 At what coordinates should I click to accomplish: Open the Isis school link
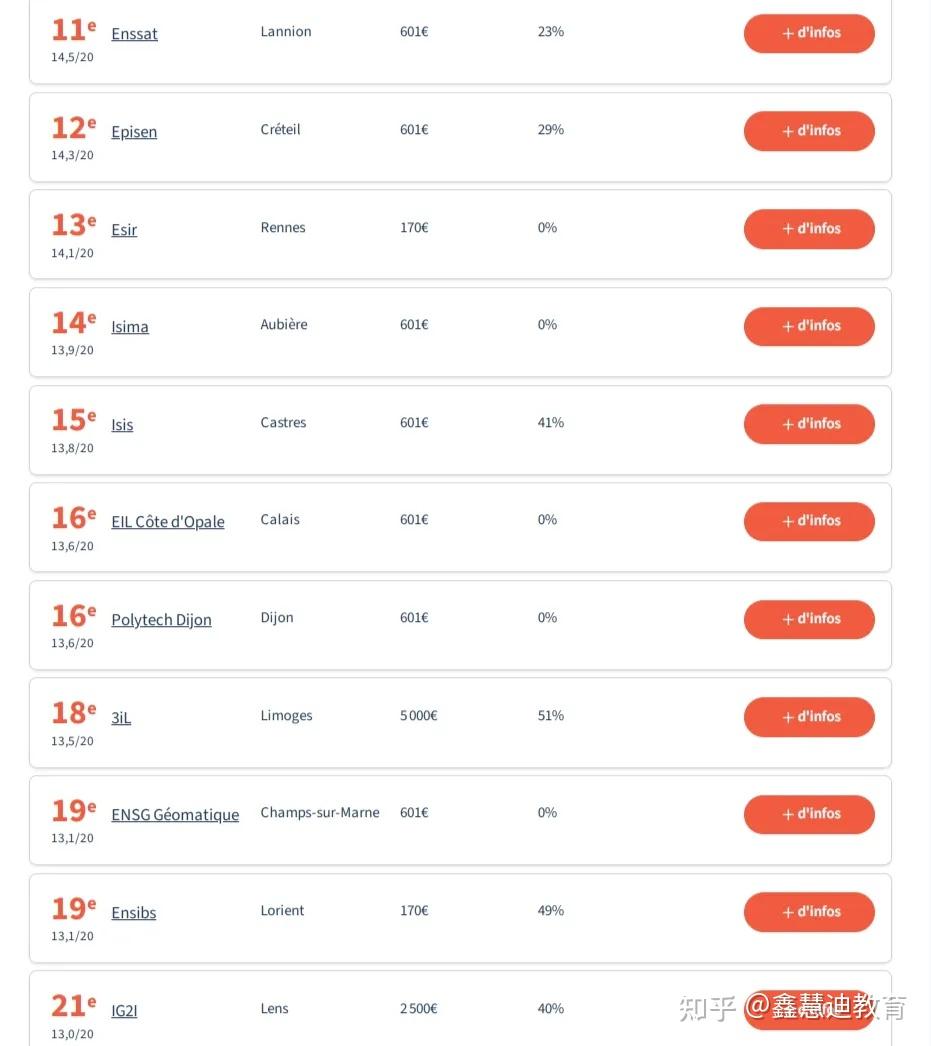(x=122, y=425)
